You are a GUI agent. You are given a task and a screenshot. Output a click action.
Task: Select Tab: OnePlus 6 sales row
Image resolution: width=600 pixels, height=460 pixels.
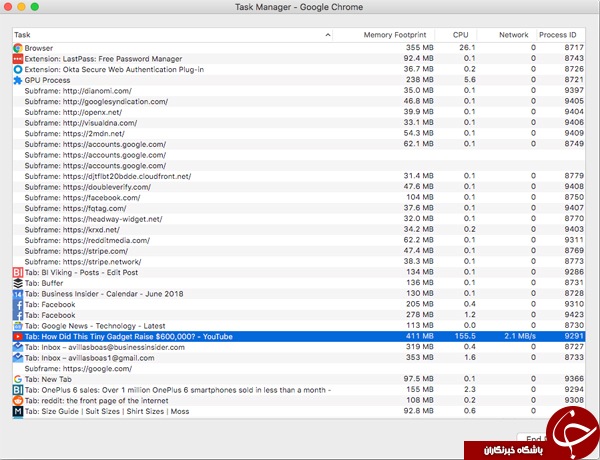298,390
